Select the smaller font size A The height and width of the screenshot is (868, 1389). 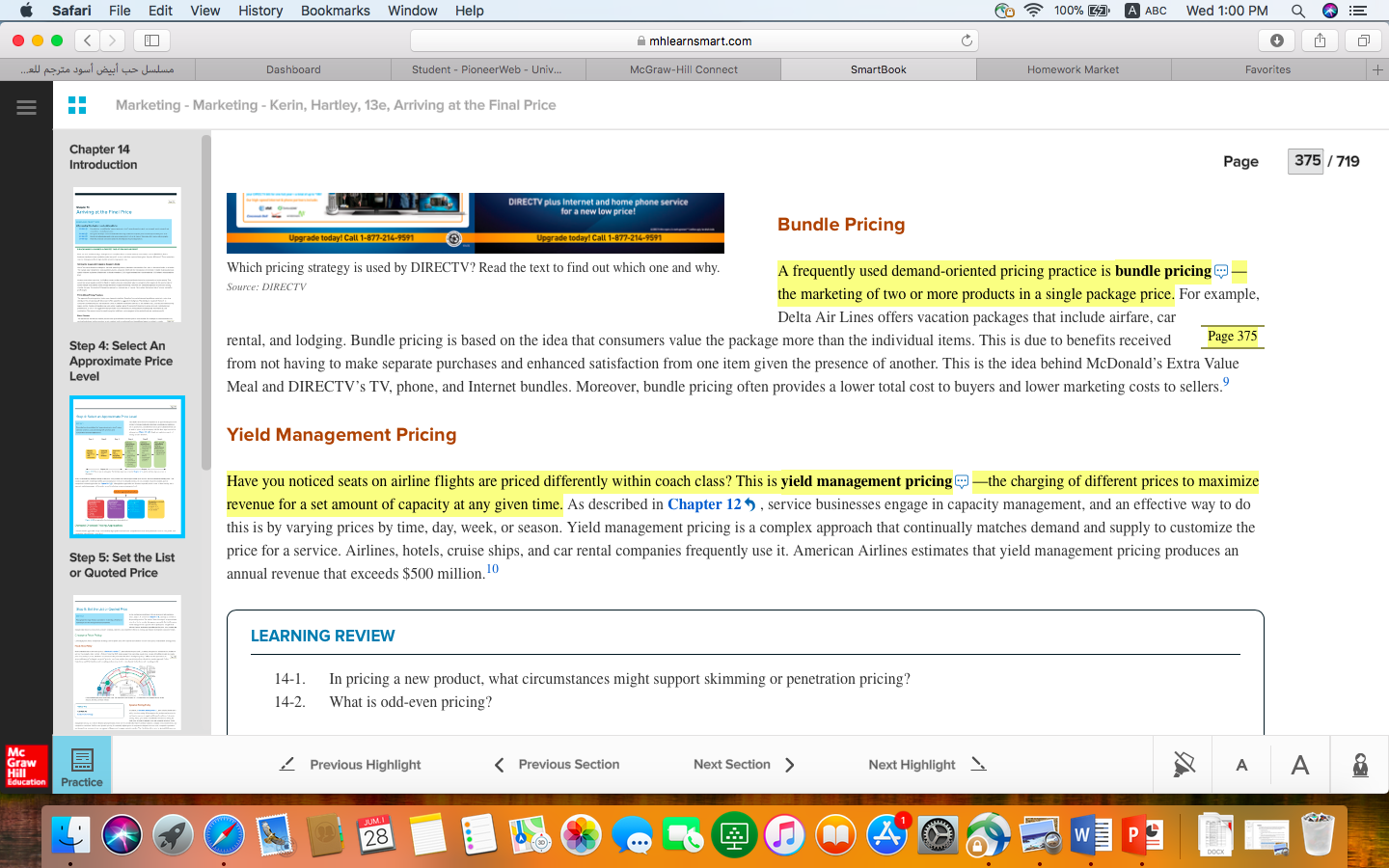[1241, 765]
